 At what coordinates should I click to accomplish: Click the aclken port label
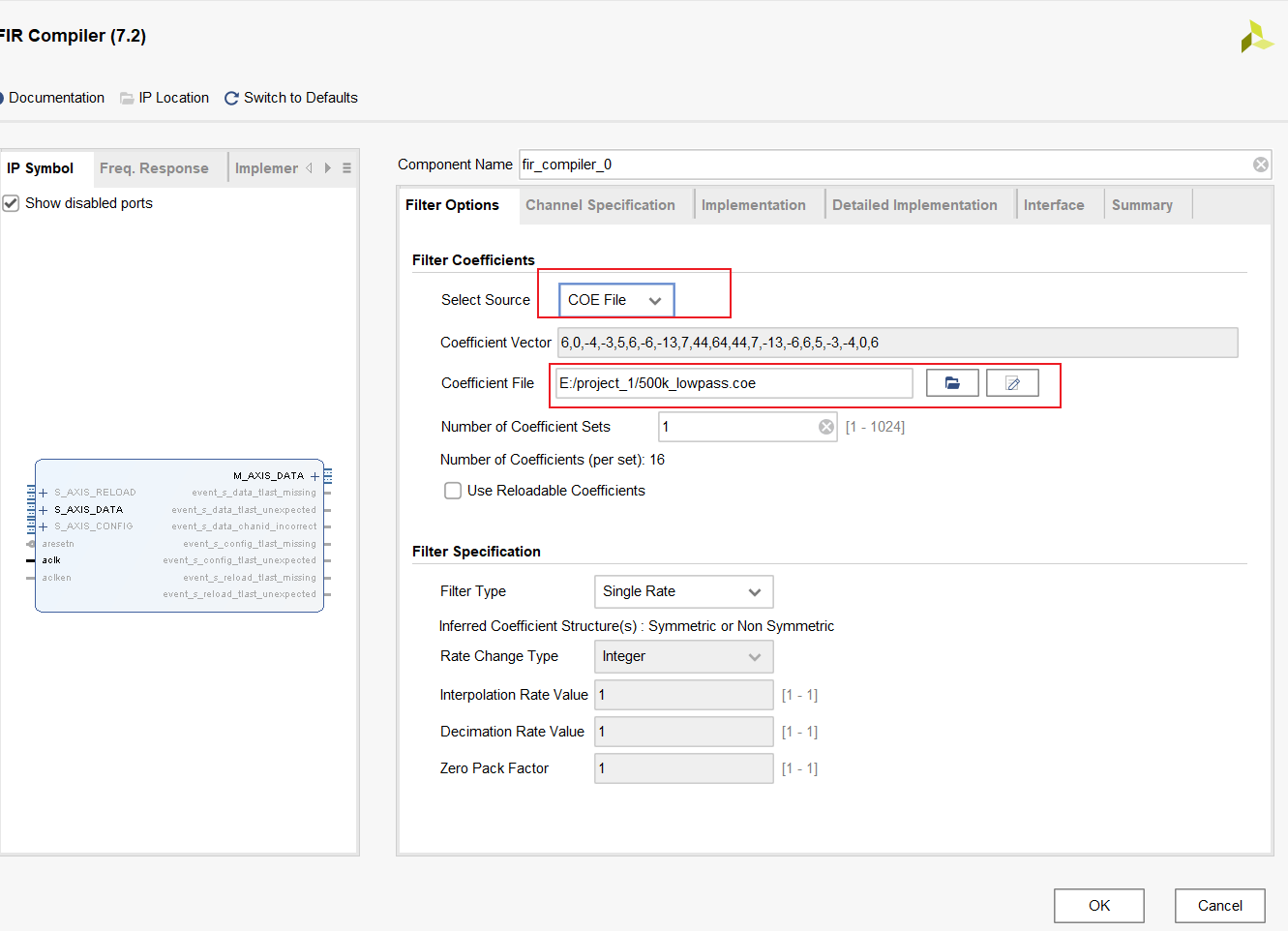click(56, 578)
